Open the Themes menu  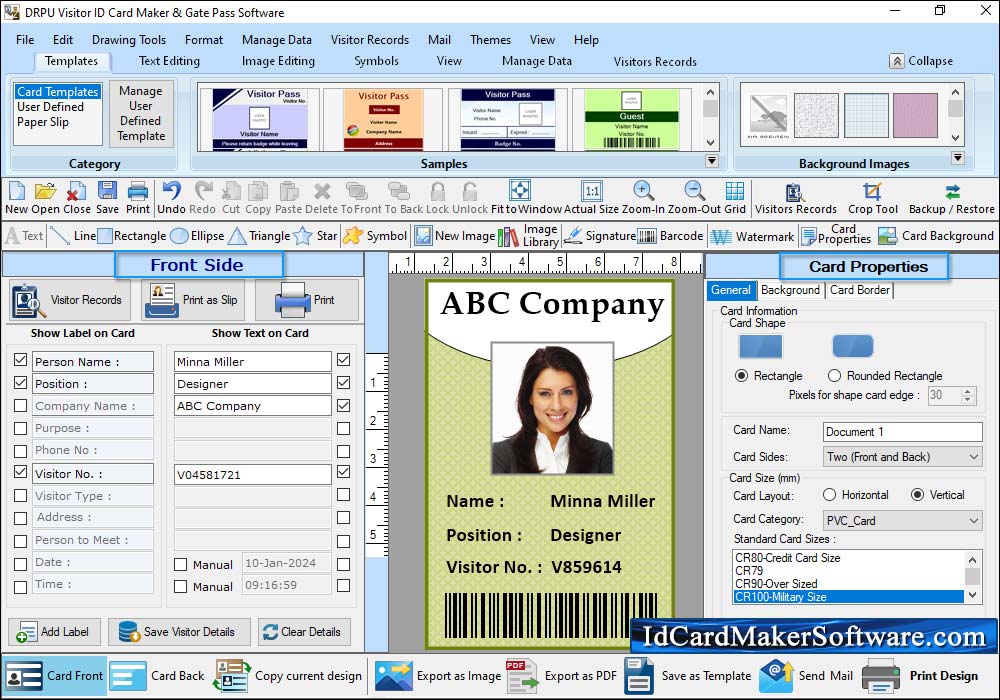pos(490,40)
